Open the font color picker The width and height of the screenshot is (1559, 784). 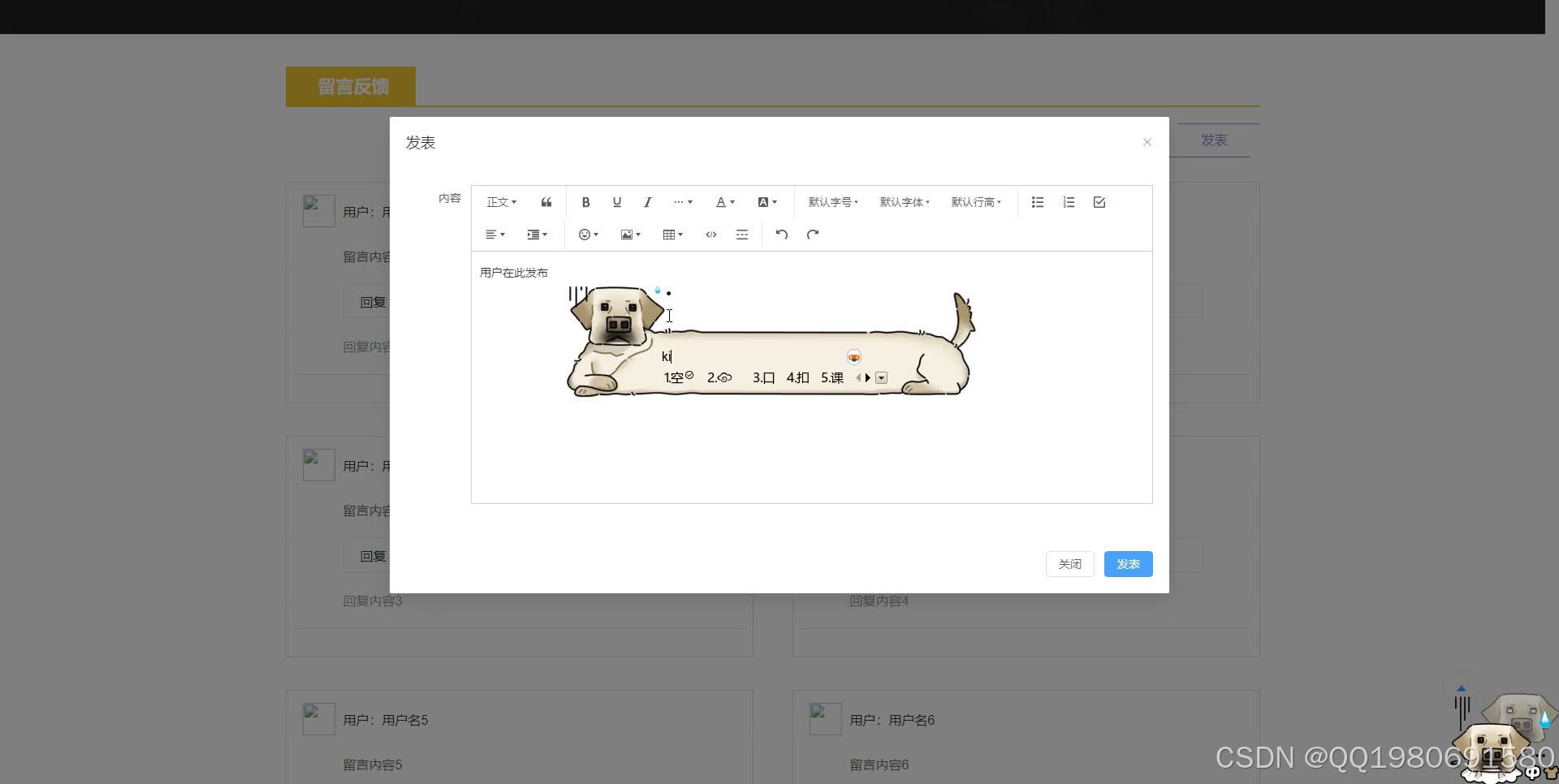point(725,202)
